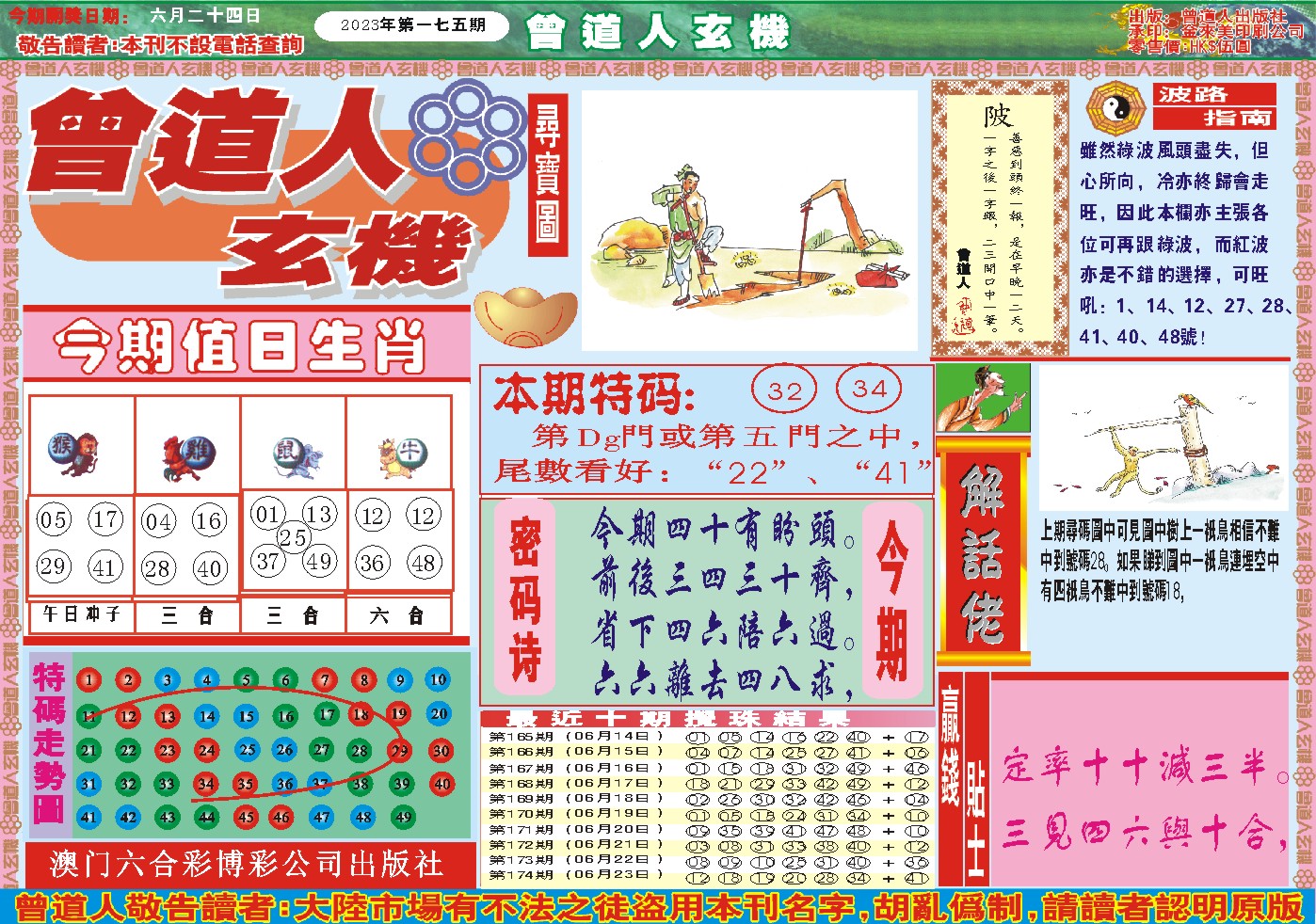
Task: Click circled 25 under the rat zodiac
Action: pyautogui.click(x=293, y=537)
